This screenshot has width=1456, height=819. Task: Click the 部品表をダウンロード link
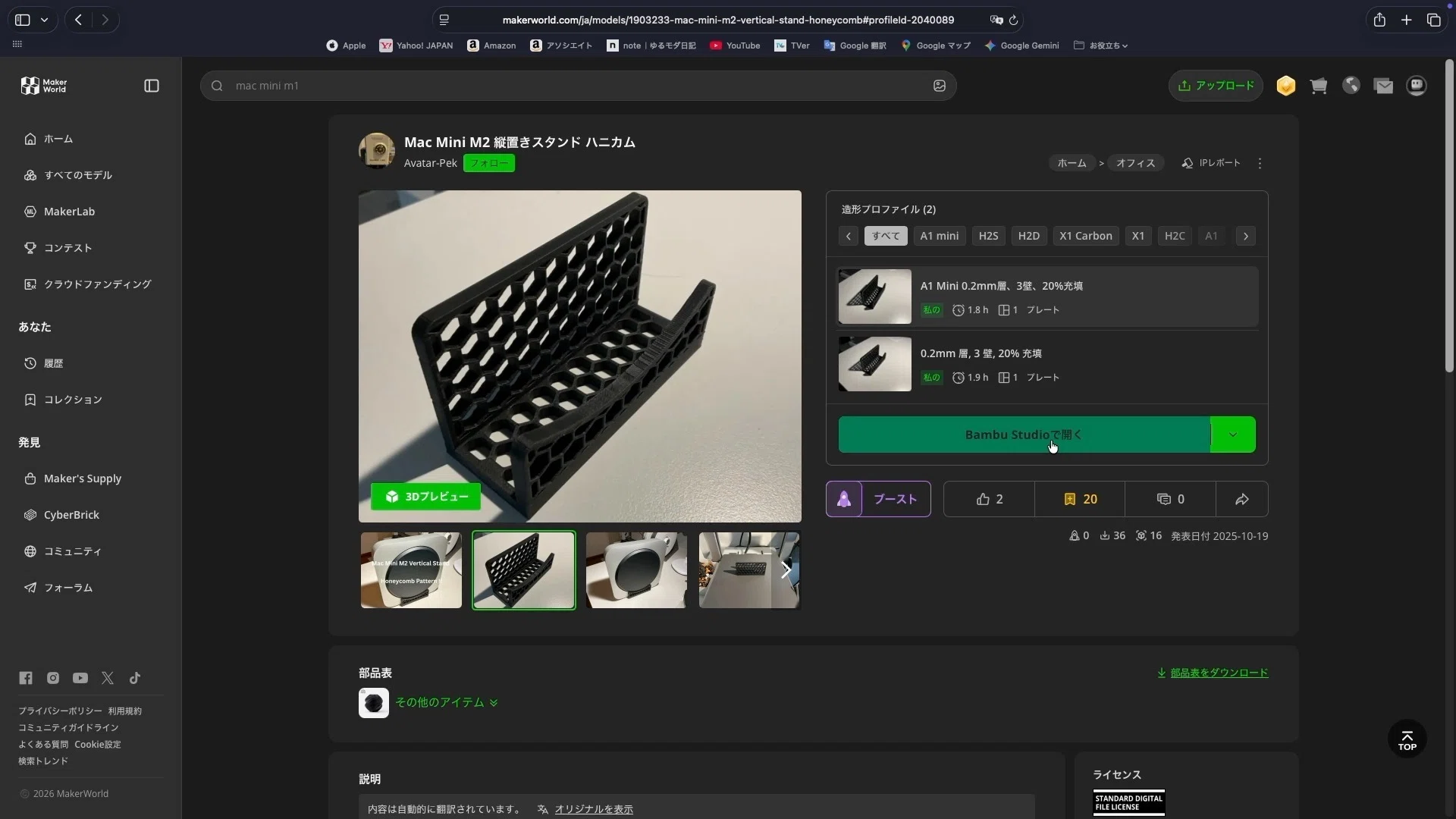[x=1213, y=673]
